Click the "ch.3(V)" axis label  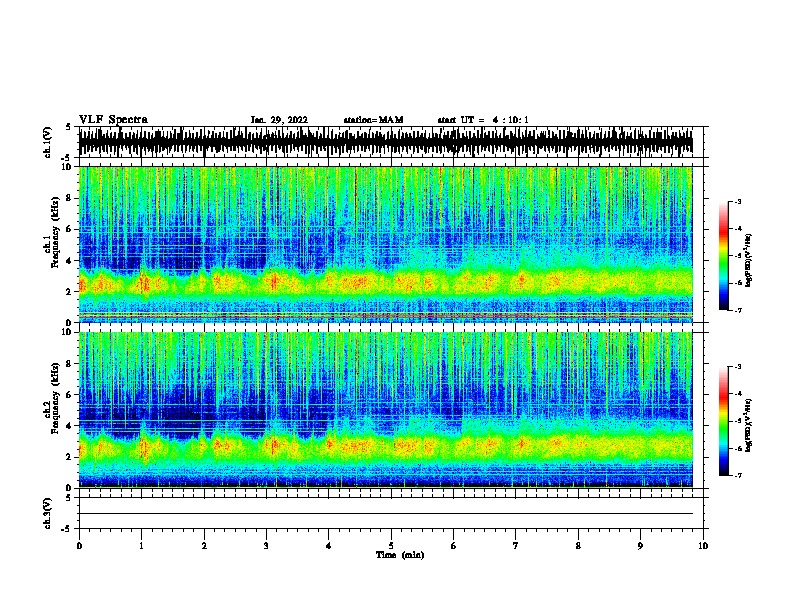(47, 513)
